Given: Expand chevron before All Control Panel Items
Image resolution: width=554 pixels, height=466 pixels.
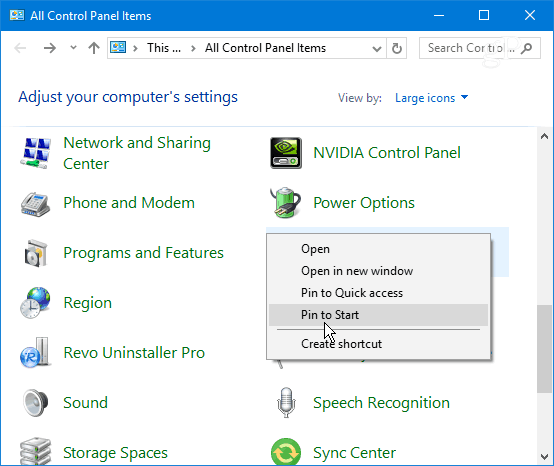Looking at the screenshot, I should click(x=193, y=48).
